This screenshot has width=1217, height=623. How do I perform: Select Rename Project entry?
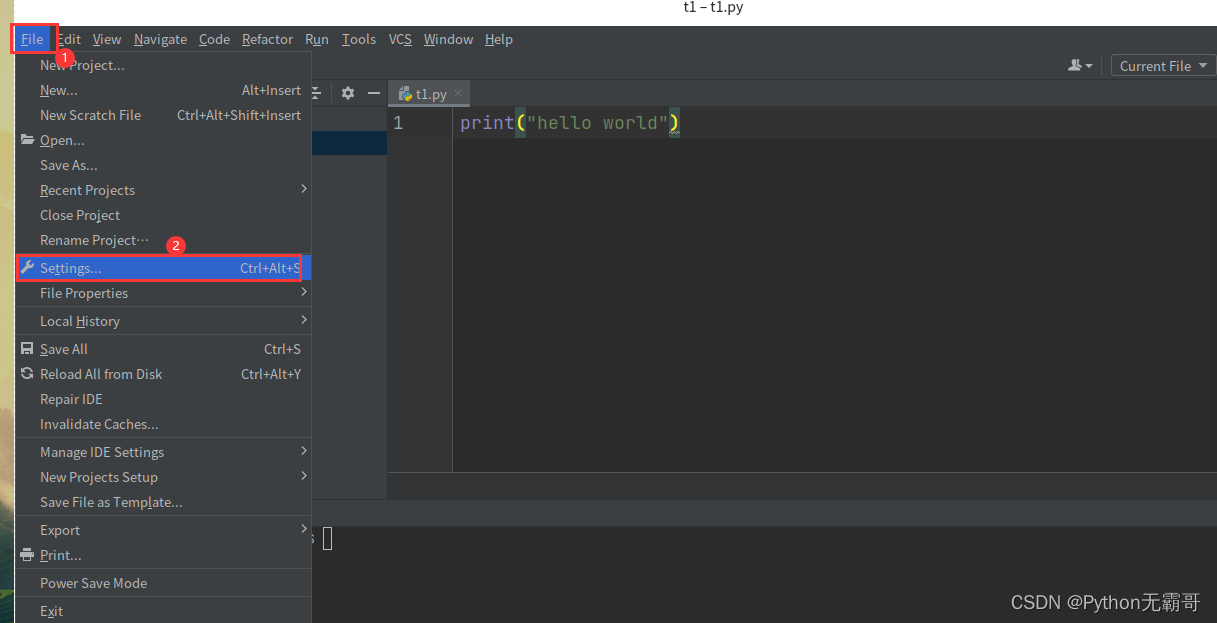(163, 240)
